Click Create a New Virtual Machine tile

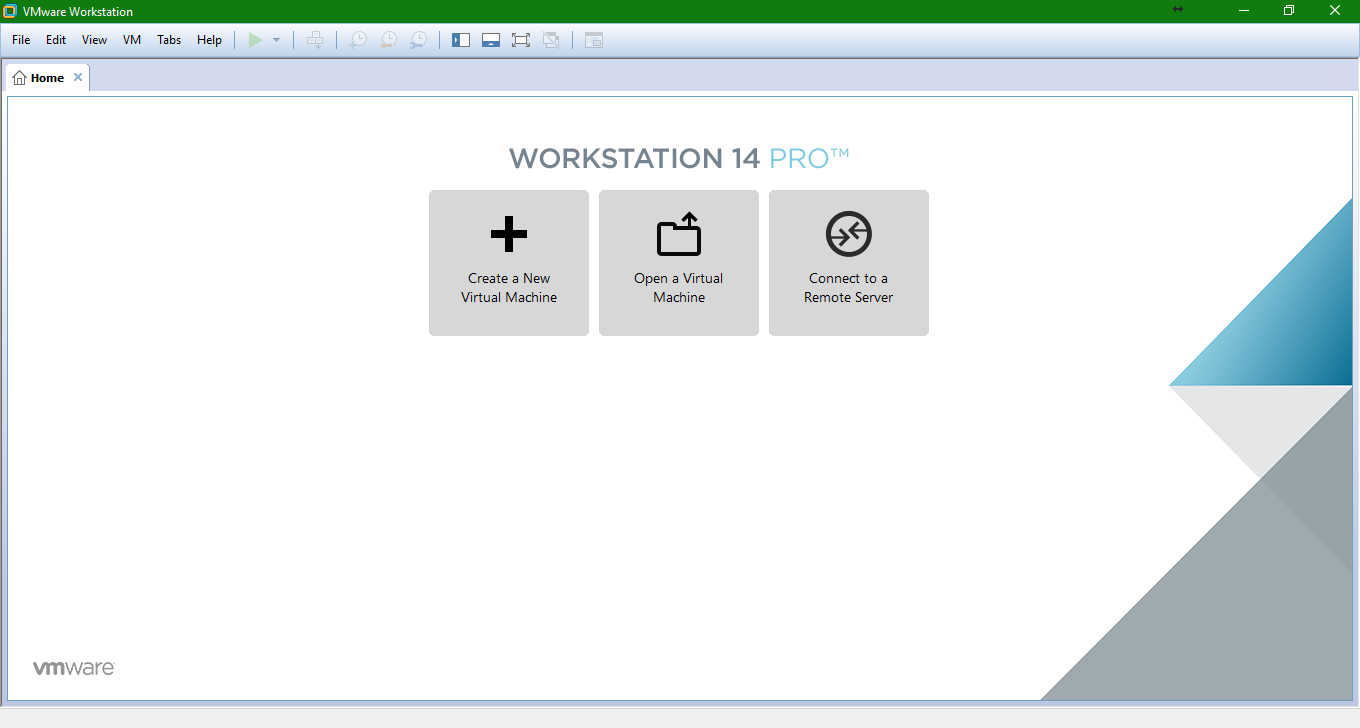coord(509,263)
